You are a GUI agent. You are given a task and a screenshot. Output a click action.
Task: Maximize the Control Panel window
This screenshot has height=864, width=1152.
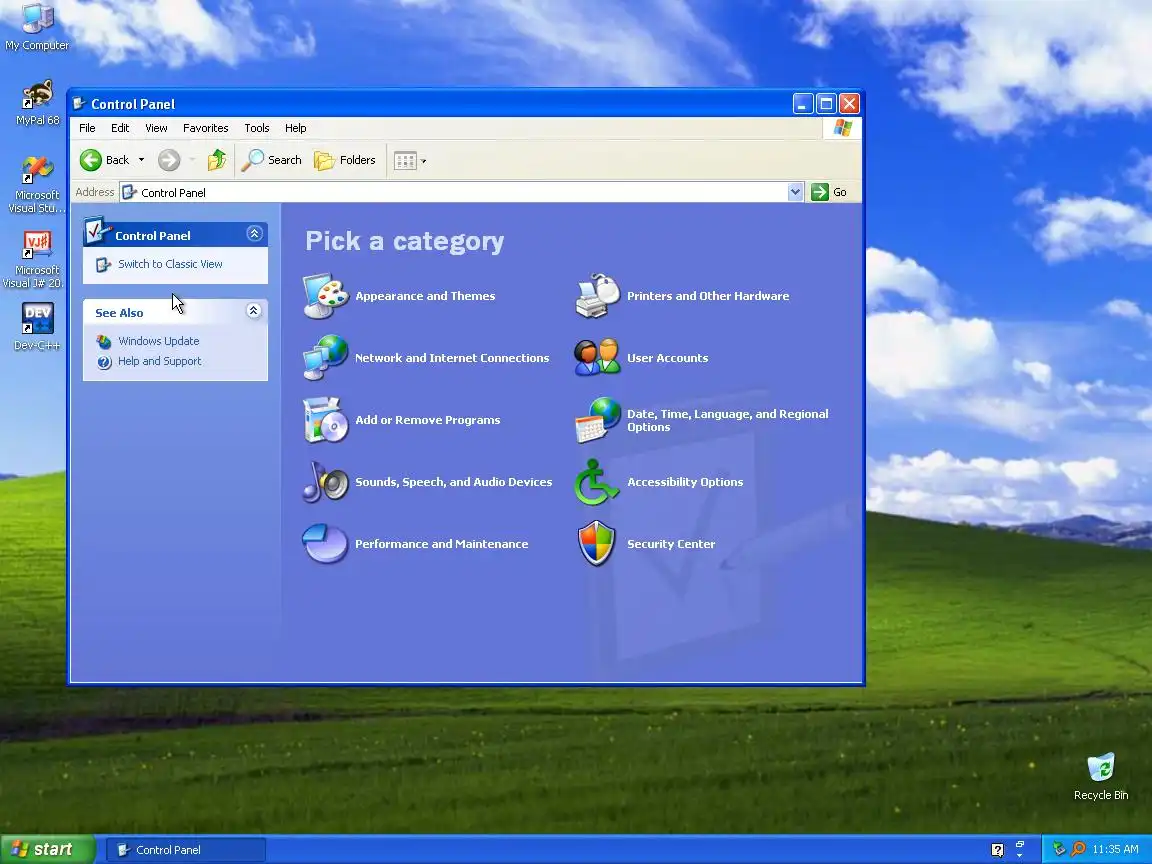[x=826, y=104]
